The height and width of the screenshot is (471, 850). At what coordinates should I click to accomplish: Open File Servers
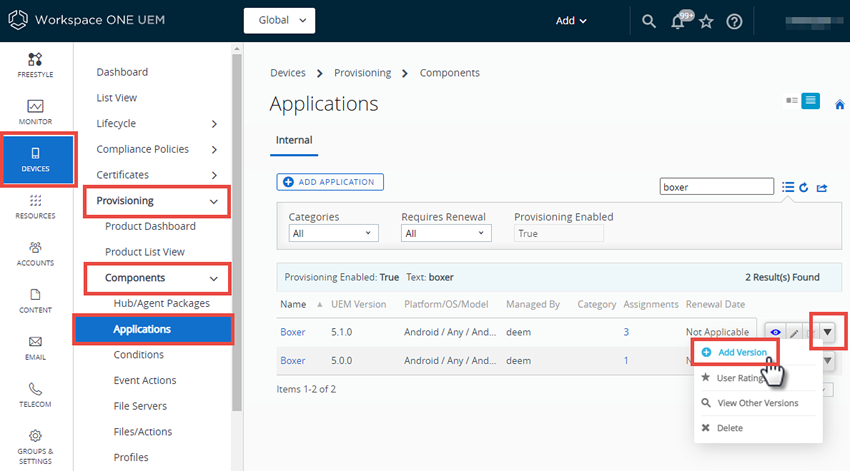click(140, 405)
